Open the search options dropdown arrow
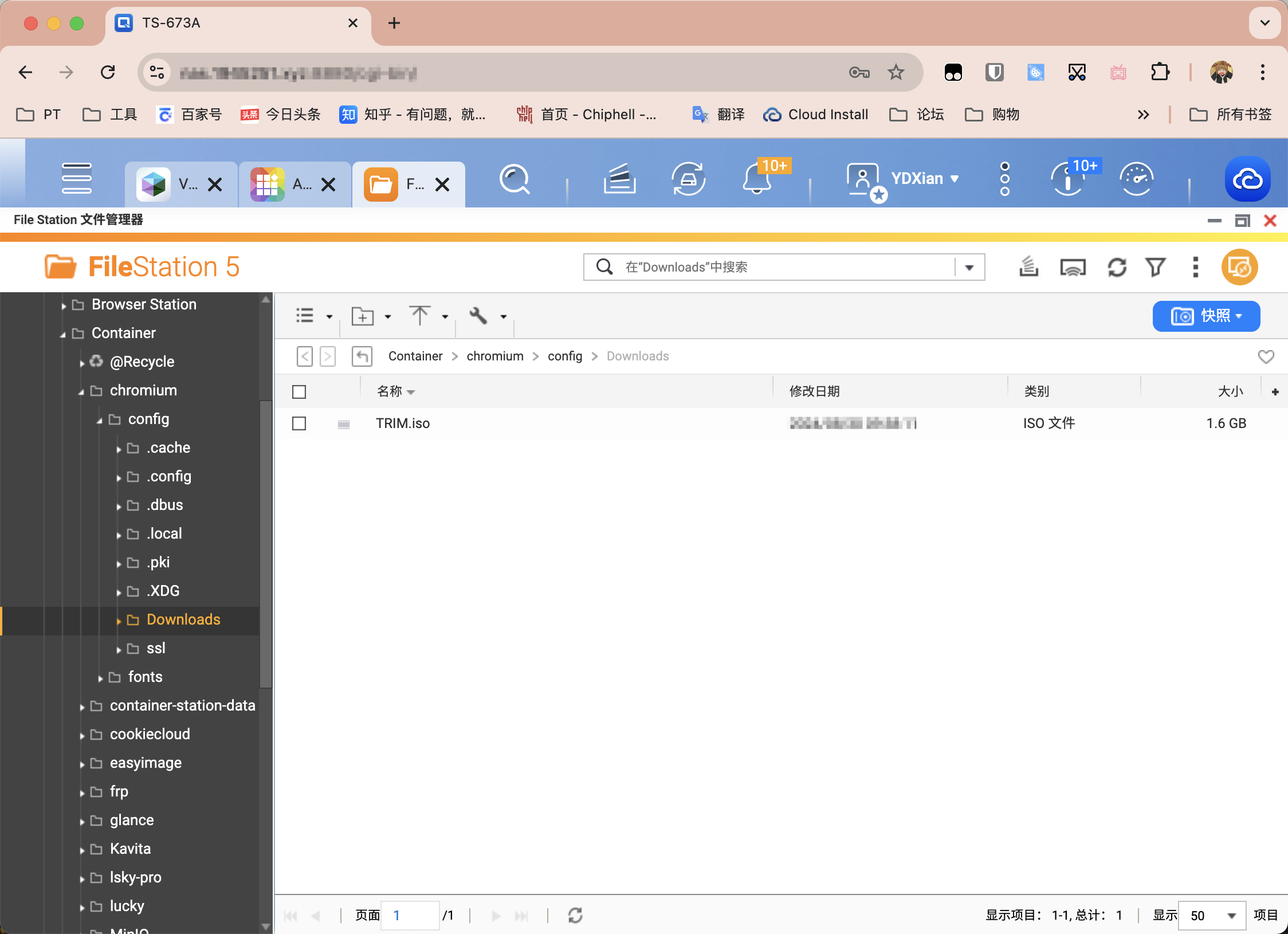The width and height of the screenshot is (1288, 934). [x=969, y=267]
